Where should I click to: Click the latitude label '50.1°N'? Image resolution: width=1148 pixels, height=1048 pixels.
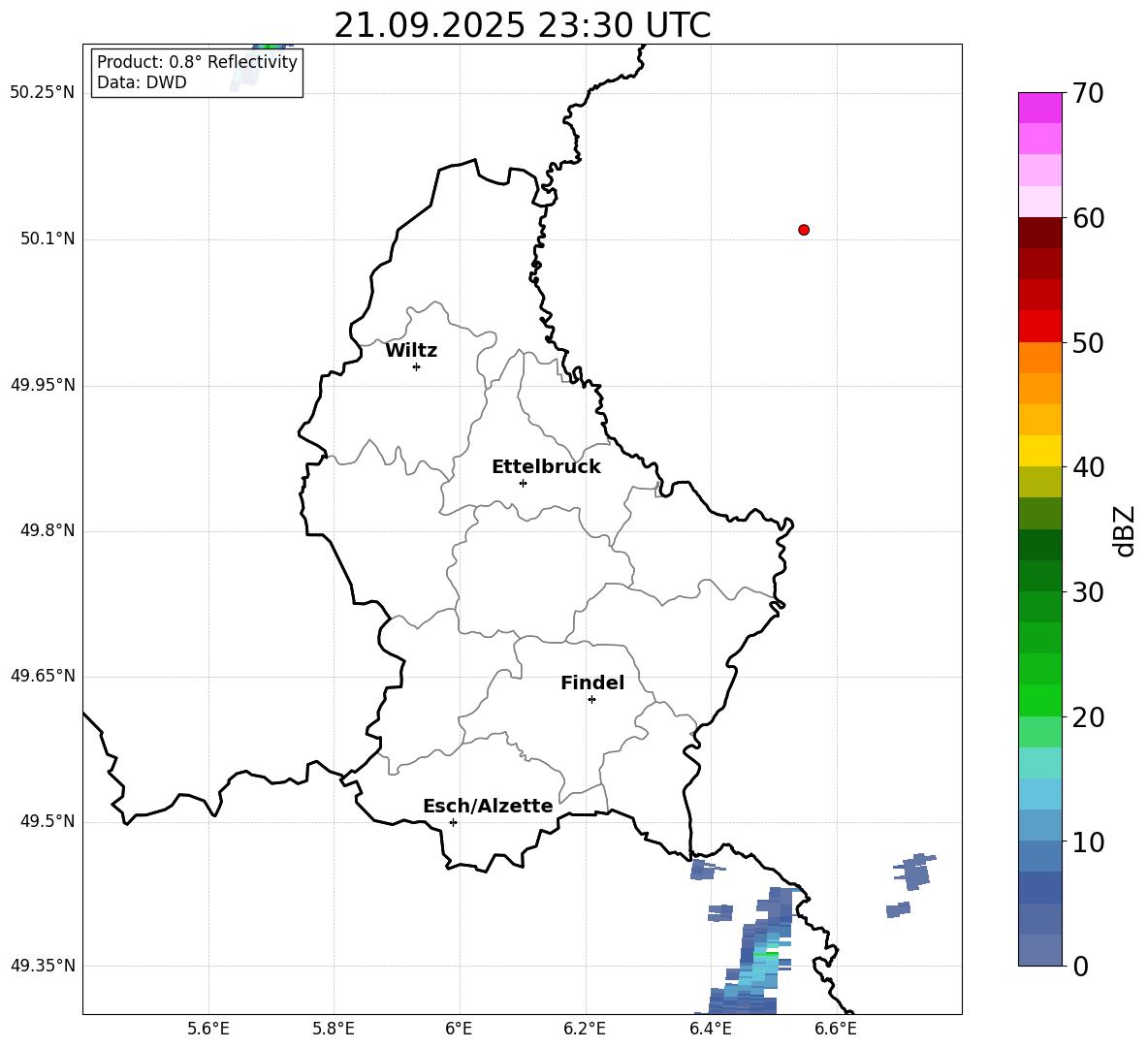[x=48, y=239]
